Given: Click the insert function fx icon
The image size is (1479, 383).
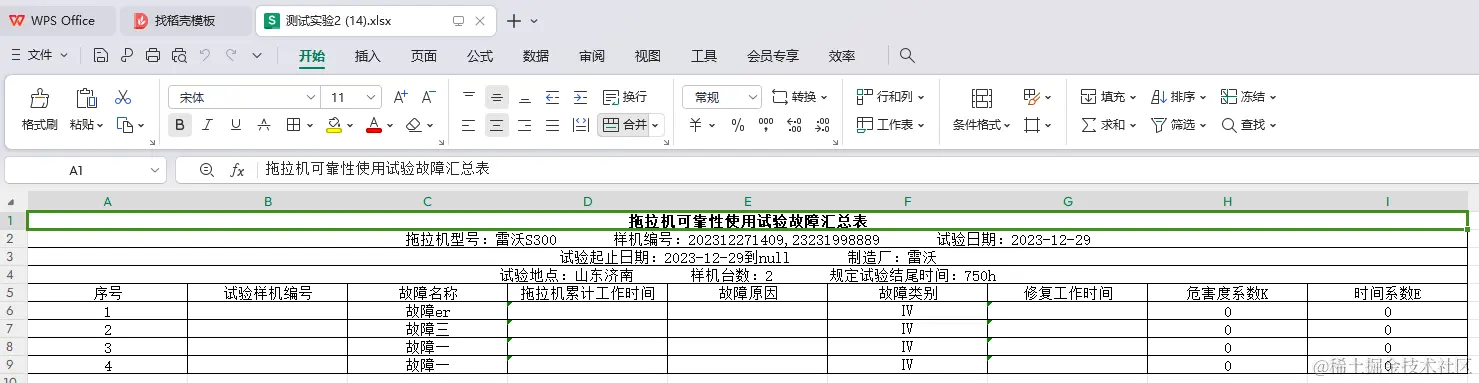Looking at the screenshot, I should point(238,170).
